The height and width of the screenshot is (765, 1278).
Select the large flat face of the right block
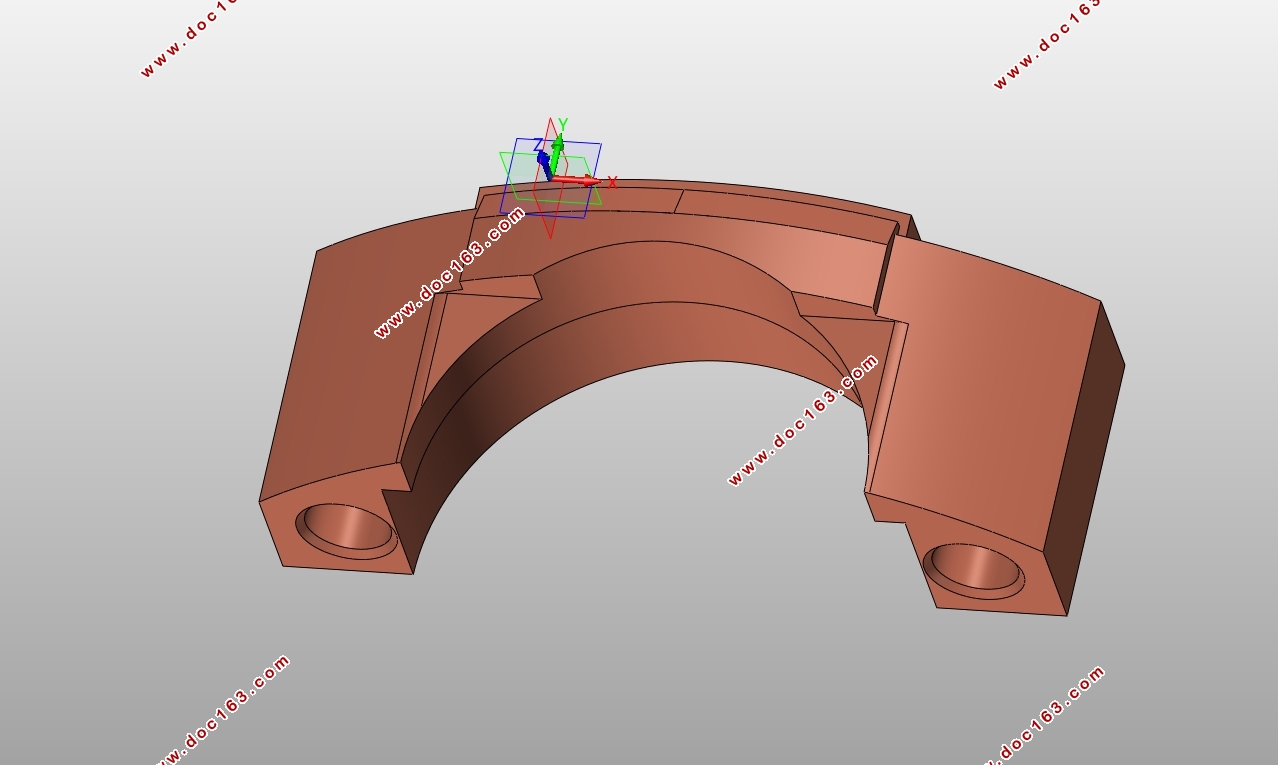[985, 390]
